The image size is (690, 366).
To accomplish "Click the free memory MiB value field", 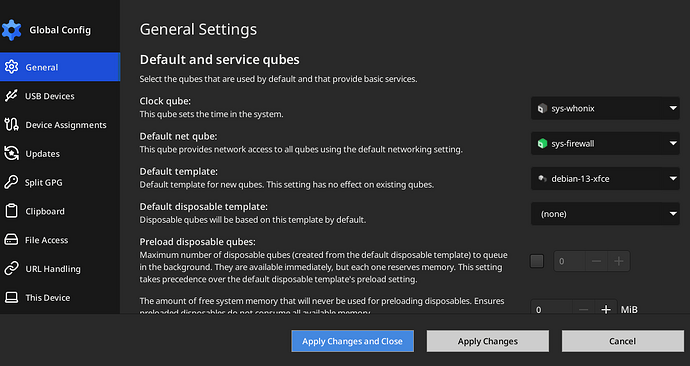I will [552, 307].
